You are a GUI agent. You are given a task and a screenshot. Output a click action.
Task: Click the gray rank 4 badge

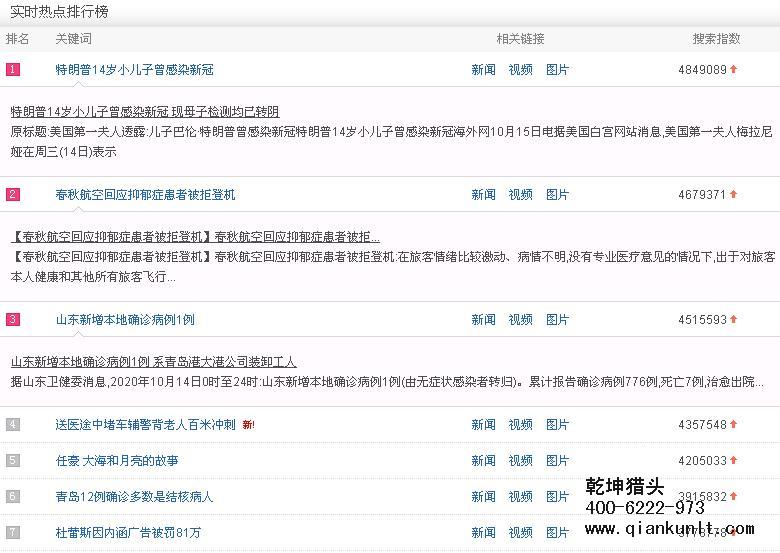13,425
